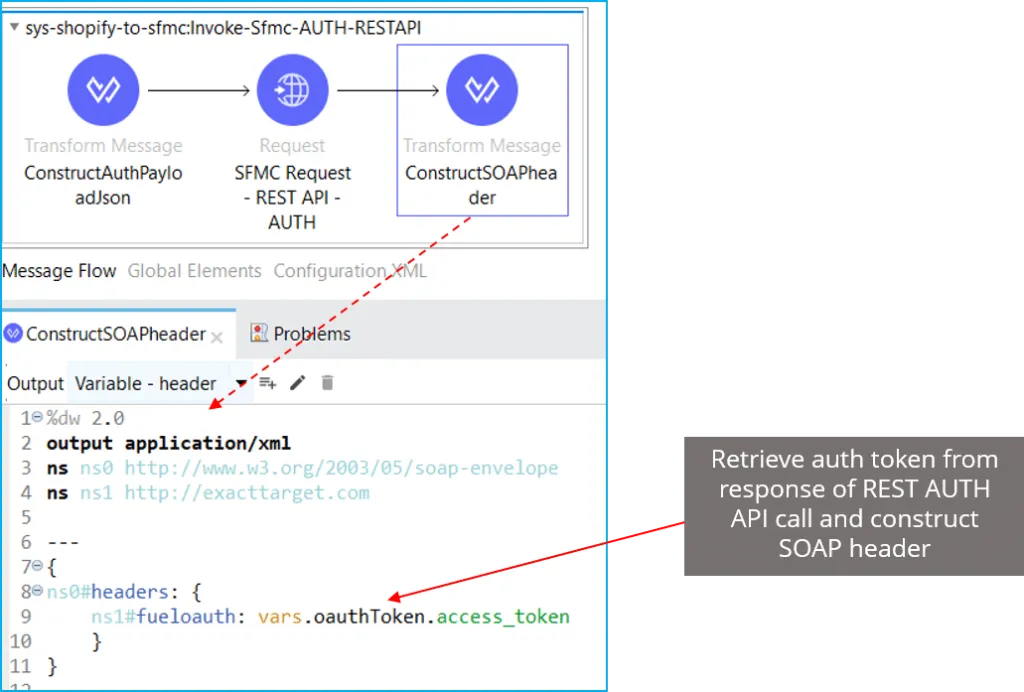This screenshot has width=1024, height=692.
Task: Click the soap-envelope namespace URL on line 3
Action: [341, 468]
